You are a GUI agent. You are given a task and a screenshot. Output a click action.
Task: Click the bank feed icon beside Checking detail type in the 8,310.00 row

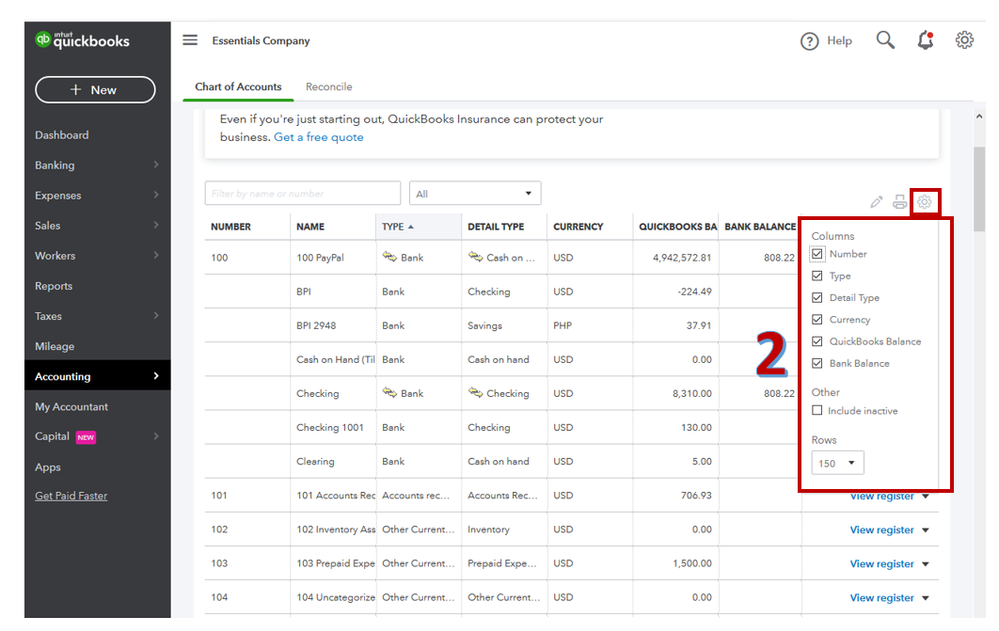tap(475, 393)
